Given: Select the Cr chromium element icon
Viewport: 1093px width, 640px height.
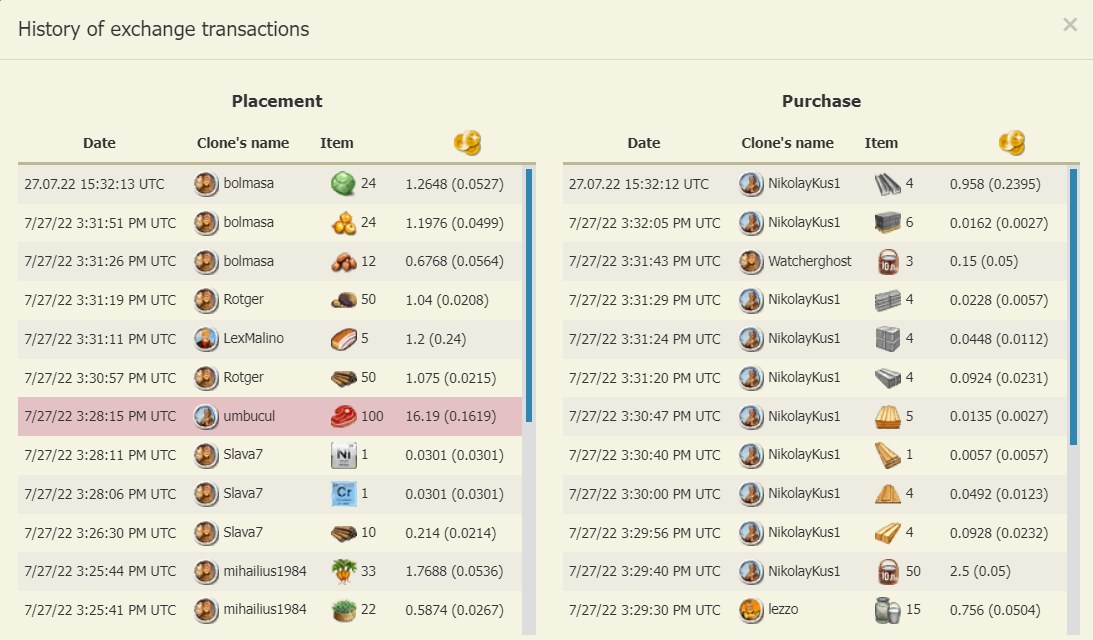Looking at the screenshot, I should 343,494.
